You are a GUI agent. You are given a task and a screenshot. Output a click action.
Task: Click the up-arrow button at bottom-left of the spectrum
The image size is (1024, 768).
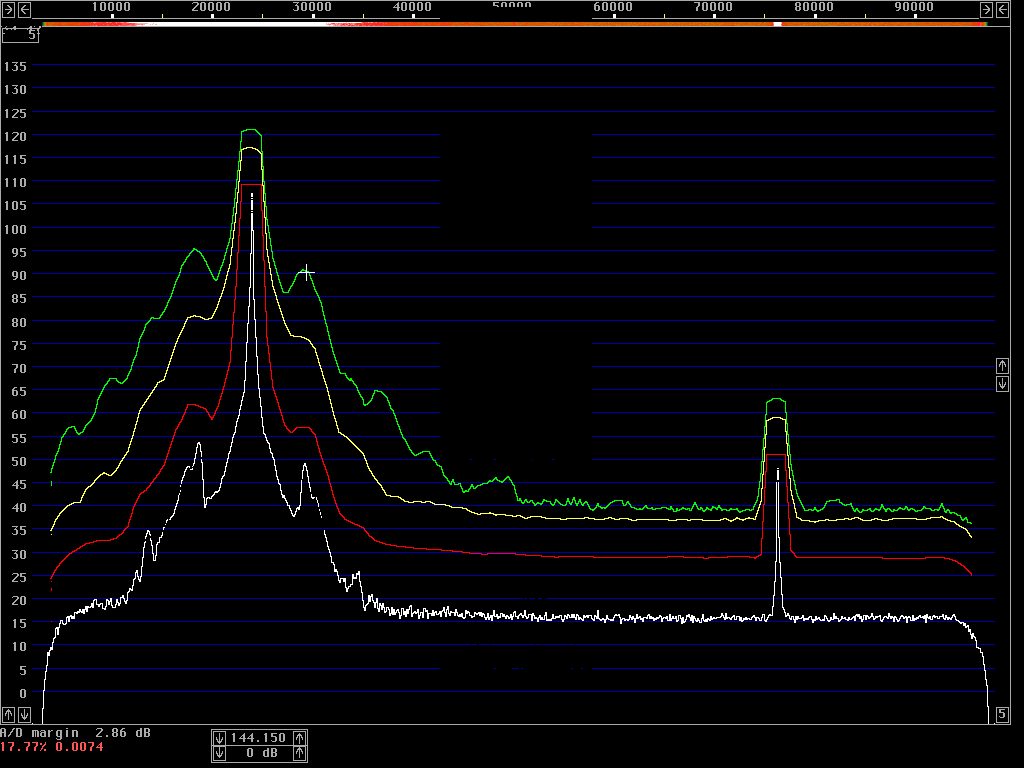[x=8, y=714]
